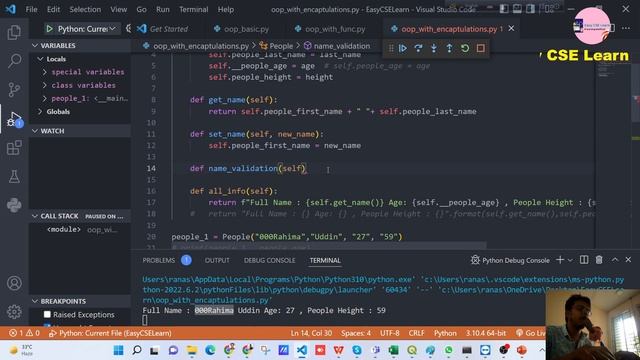640x360 pixels.
Task: Toggle Raised Exceptions breakpoint checkbox
Action: click(x=47, y=314)
